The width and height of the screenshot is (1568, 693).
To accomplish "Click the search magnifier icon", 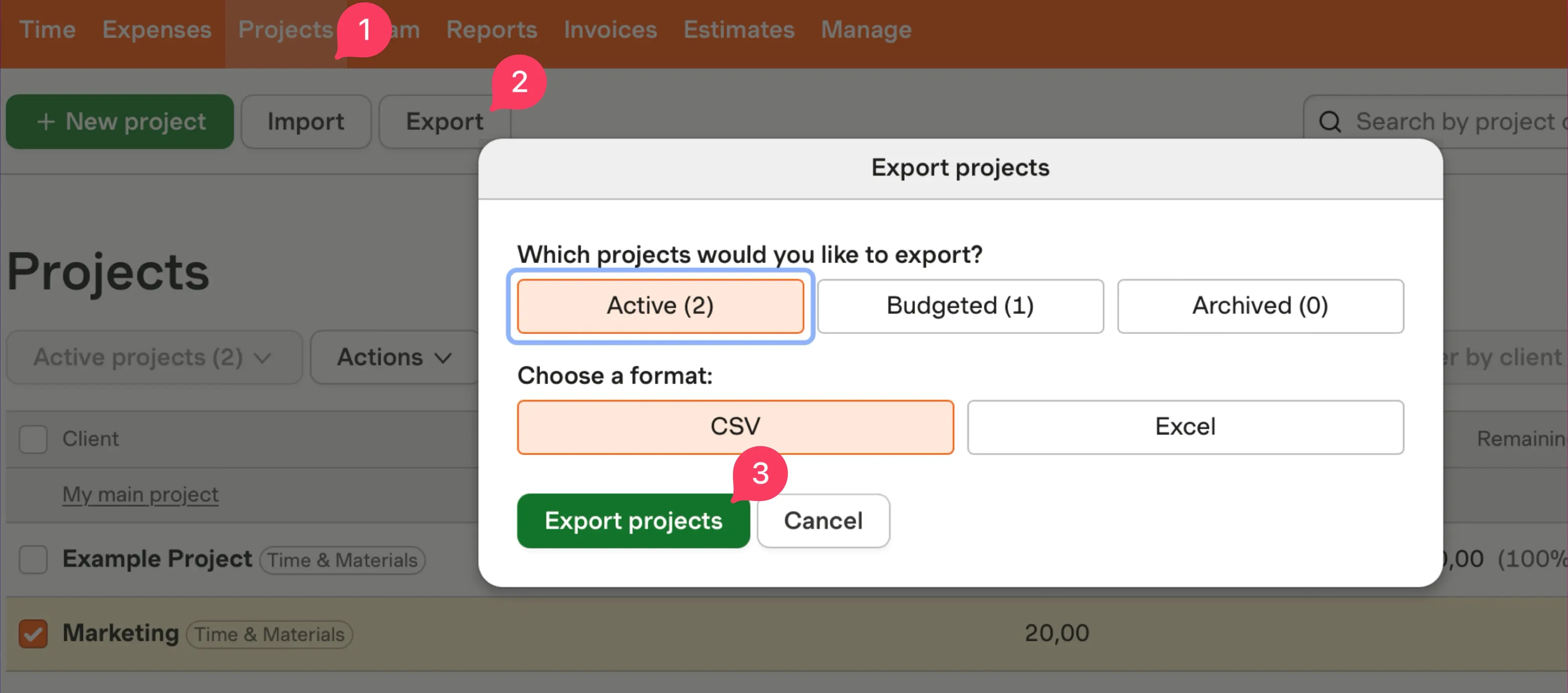I will pyautogui.click(x=1329, y=122).
